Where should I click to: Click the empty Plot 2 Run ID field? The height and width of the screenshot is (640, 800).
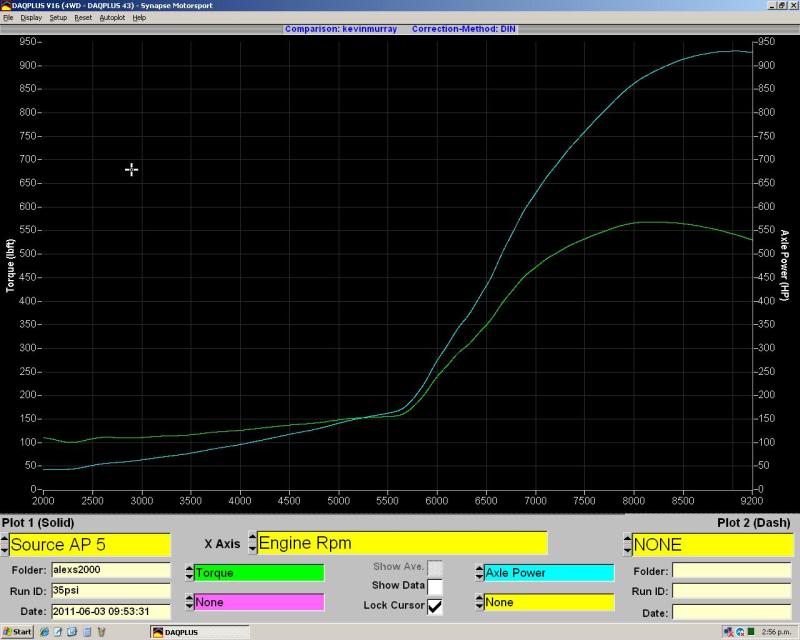point(732,591)
